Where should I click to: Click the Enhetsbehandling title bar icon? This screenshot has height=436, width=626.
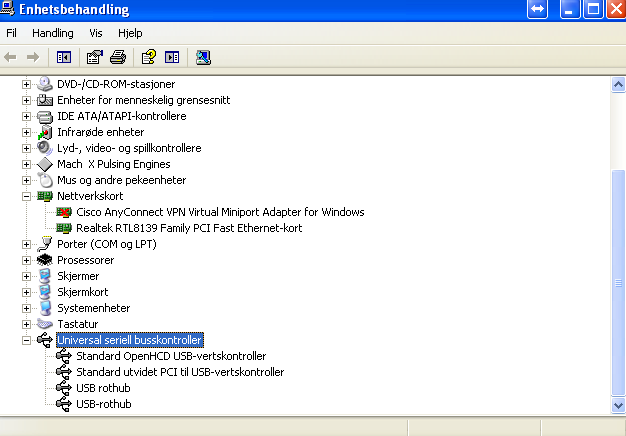point(7,8)
